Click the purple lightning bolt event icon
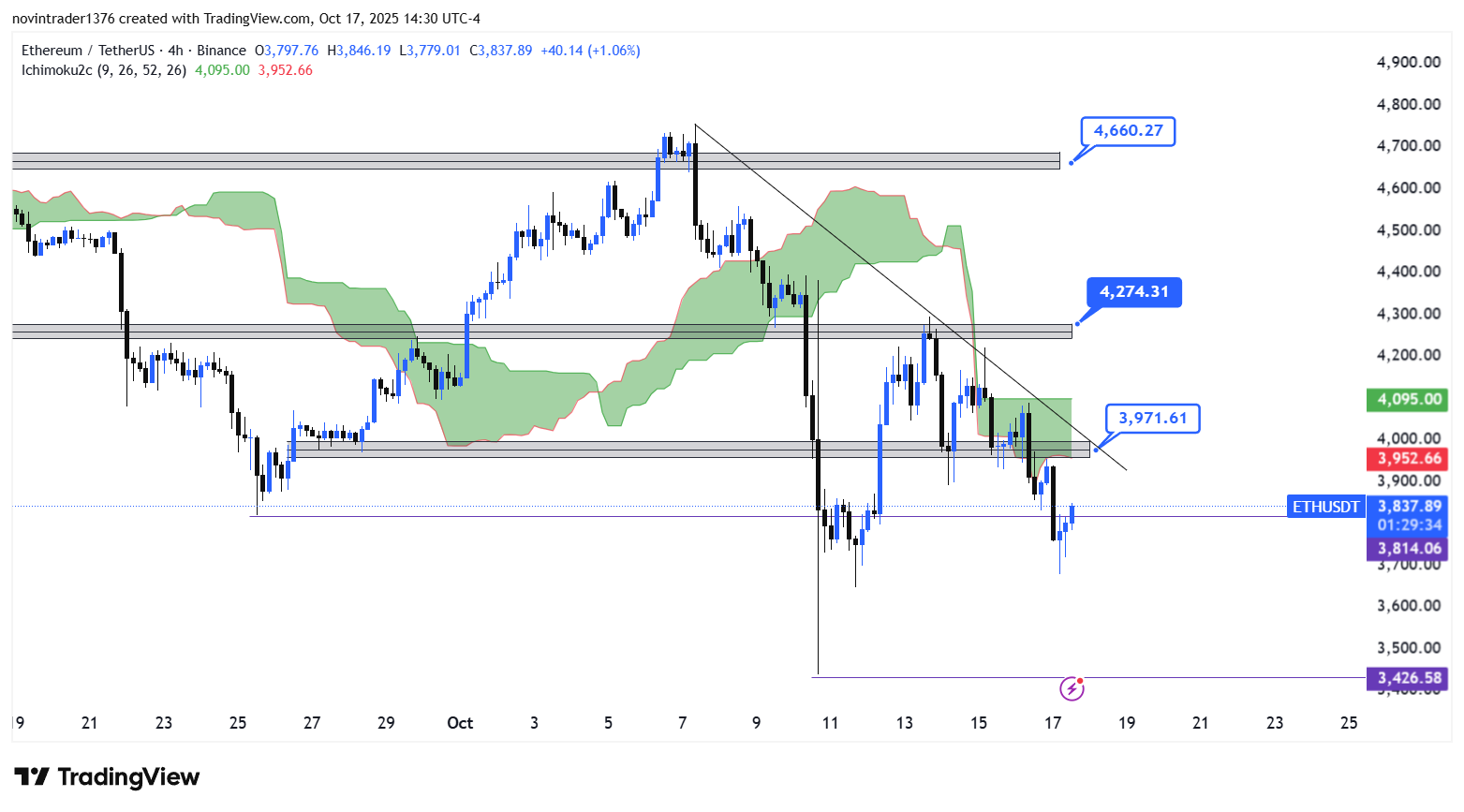Screen dimensions: 1464x812 pos(1071,689)
